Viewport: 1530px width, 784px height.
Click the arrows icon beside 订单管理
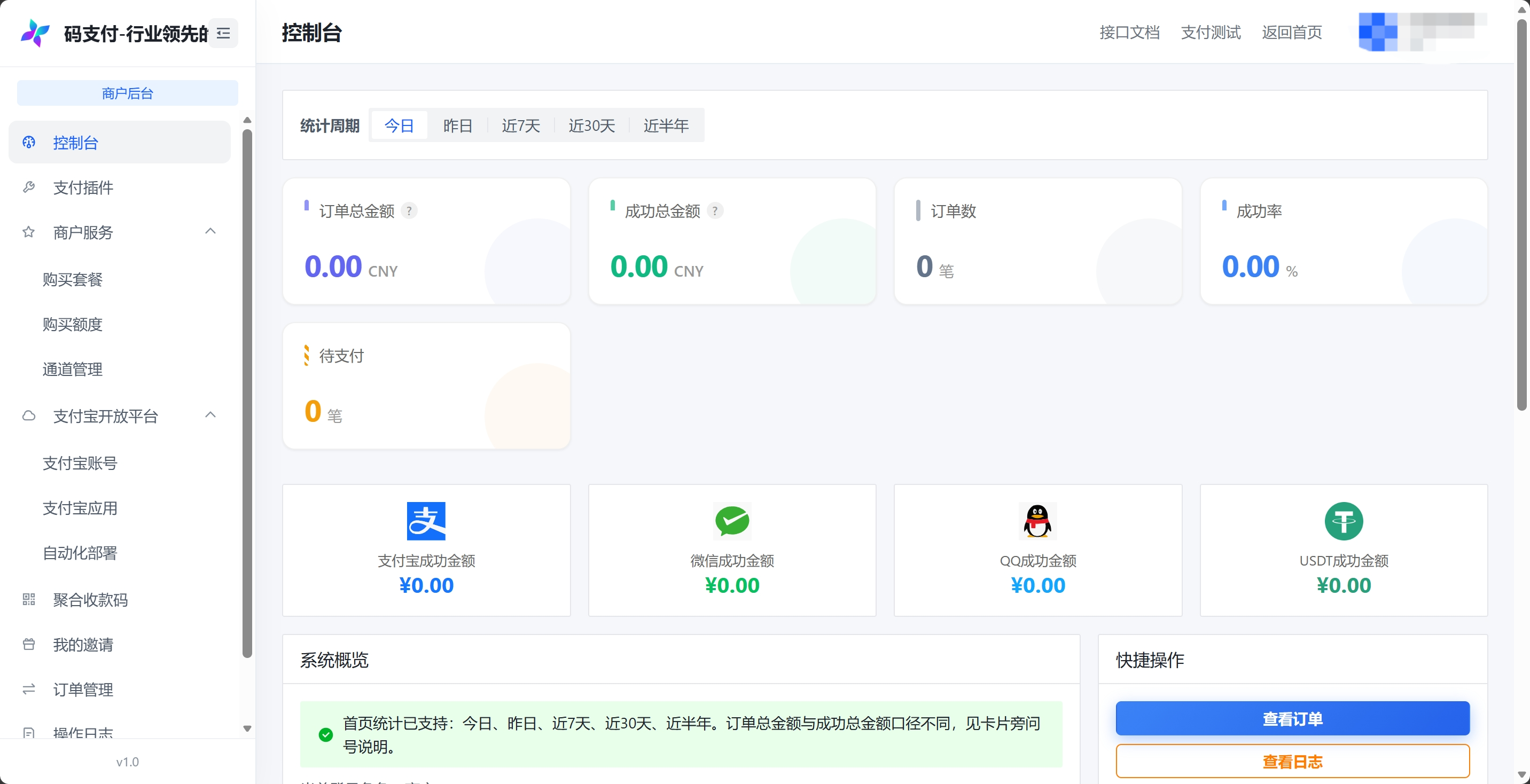[x=28, y=689]
